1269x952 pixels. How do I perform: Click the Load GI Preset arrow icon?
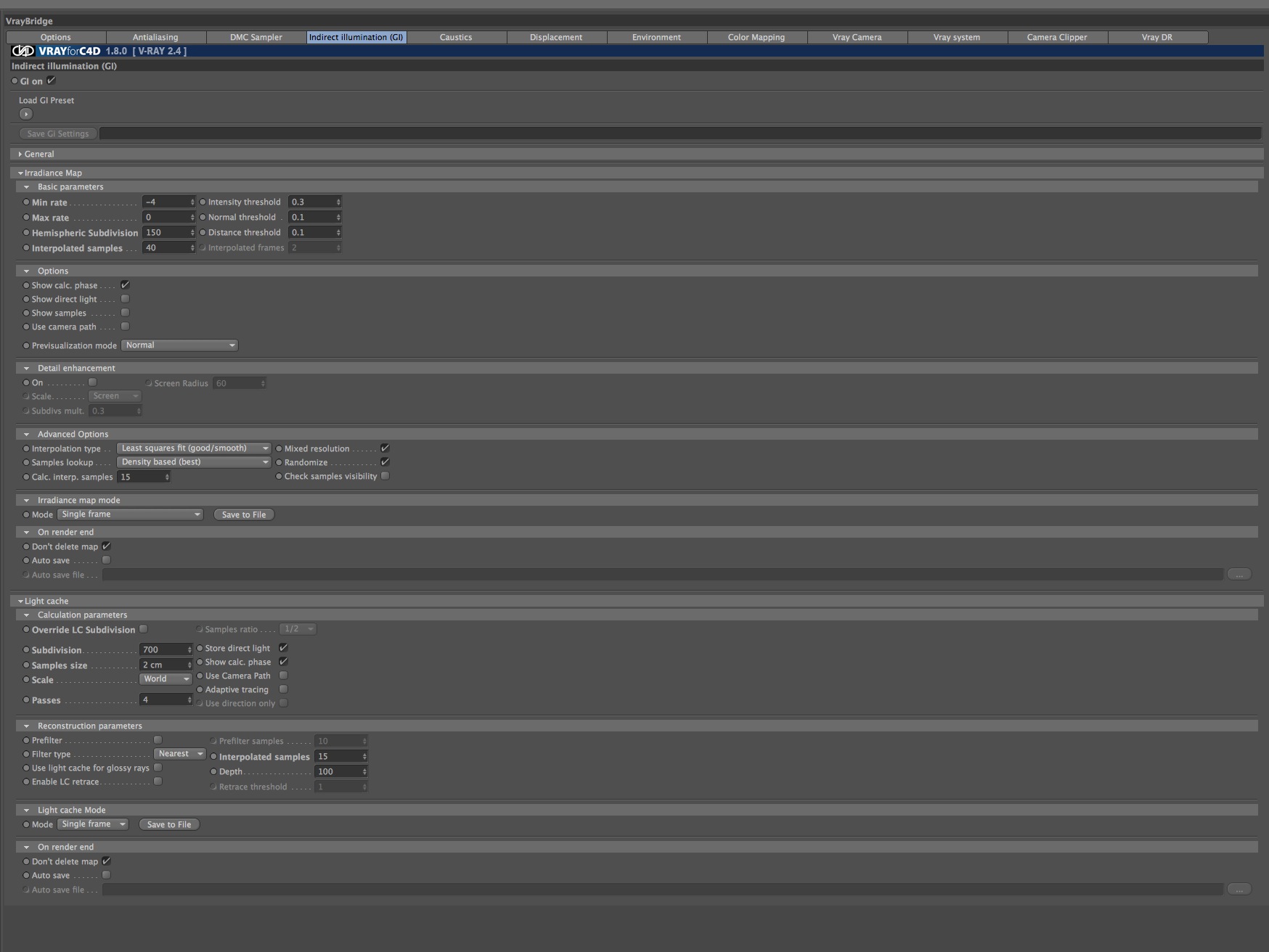tap(26, 114)
